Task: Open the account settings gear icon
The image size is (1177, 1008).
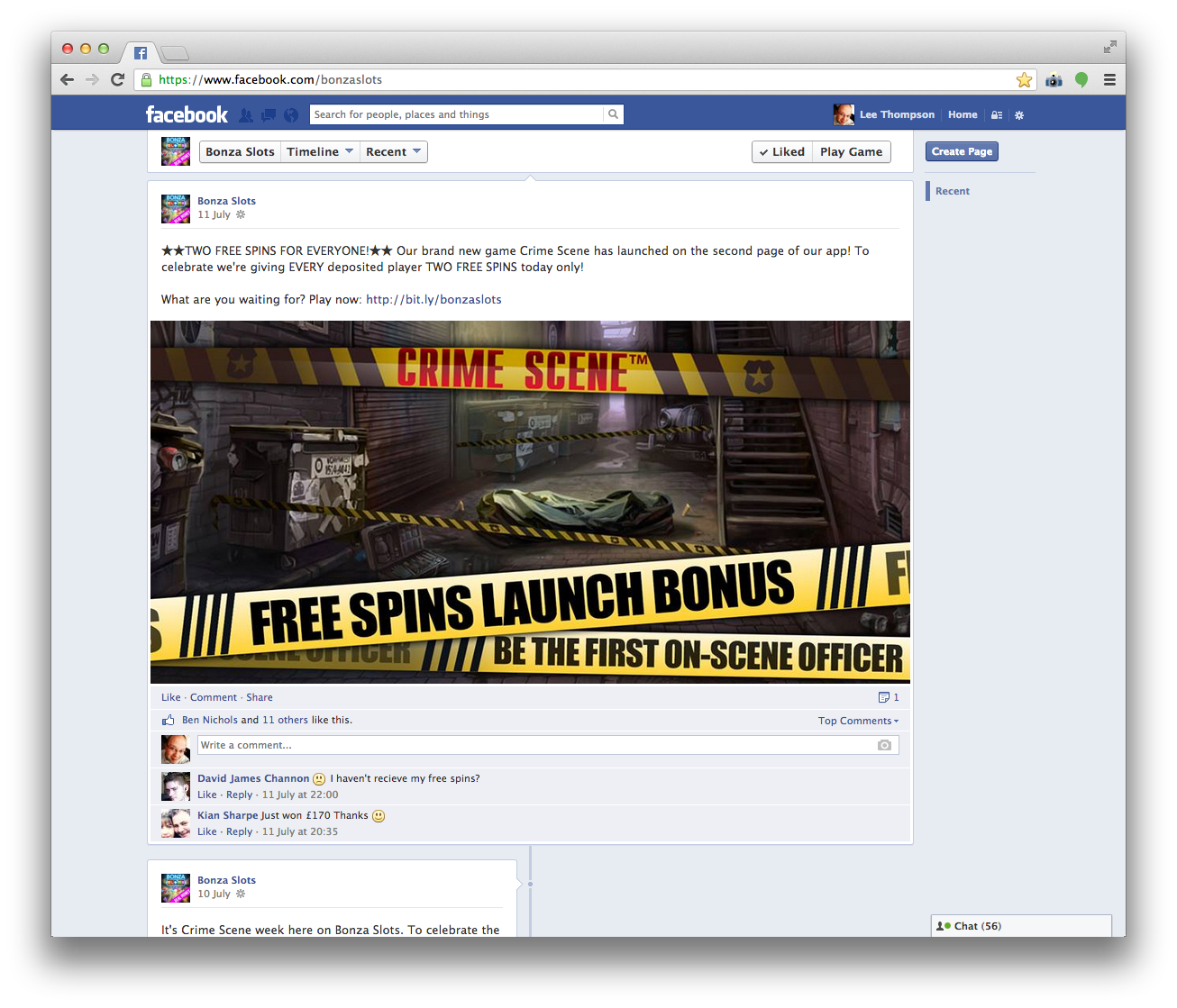Action: pyautogui.click(x=1019, y=115)
